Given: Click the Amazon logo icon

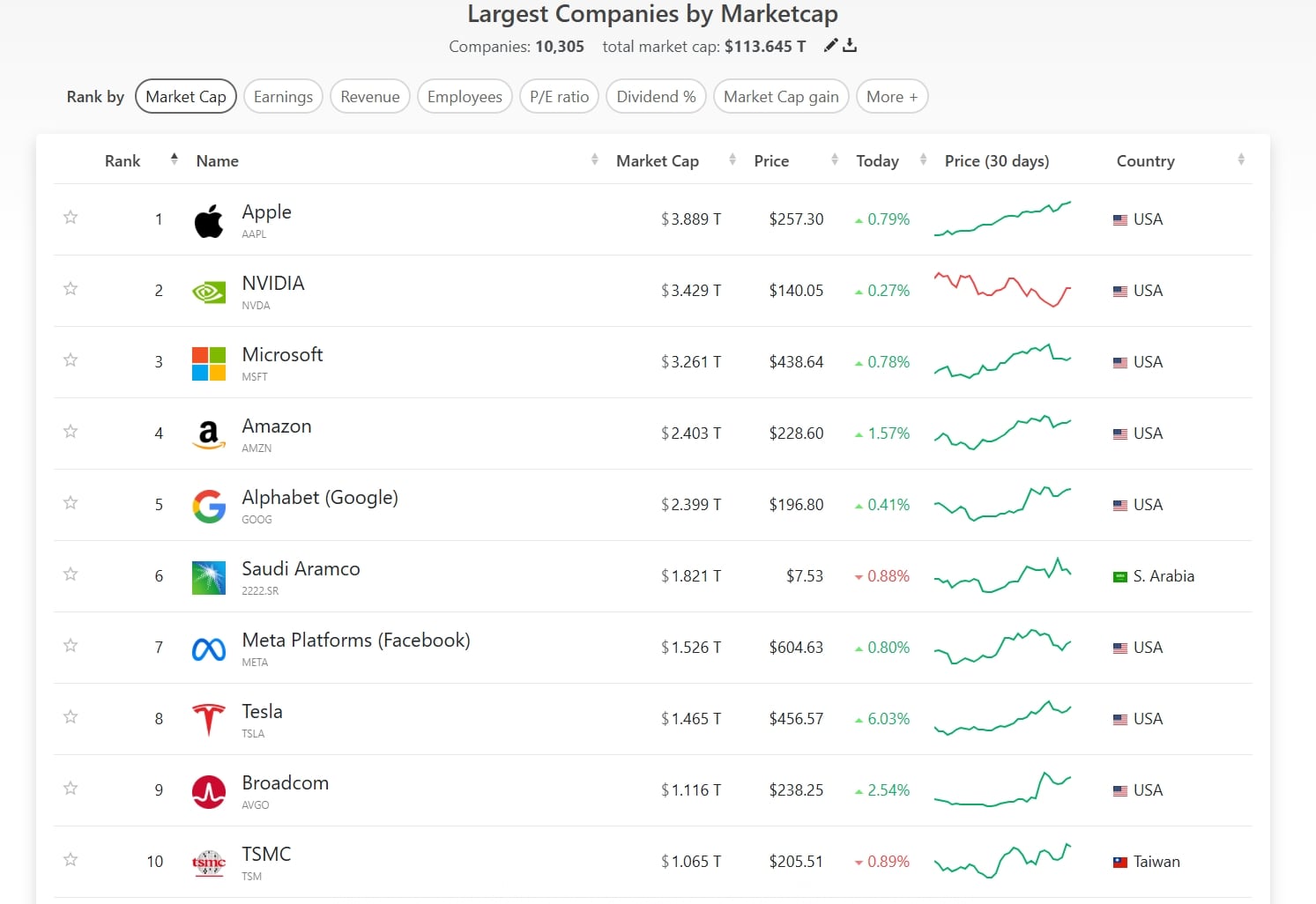Looking at the screenshot, I should pos(209,434).
